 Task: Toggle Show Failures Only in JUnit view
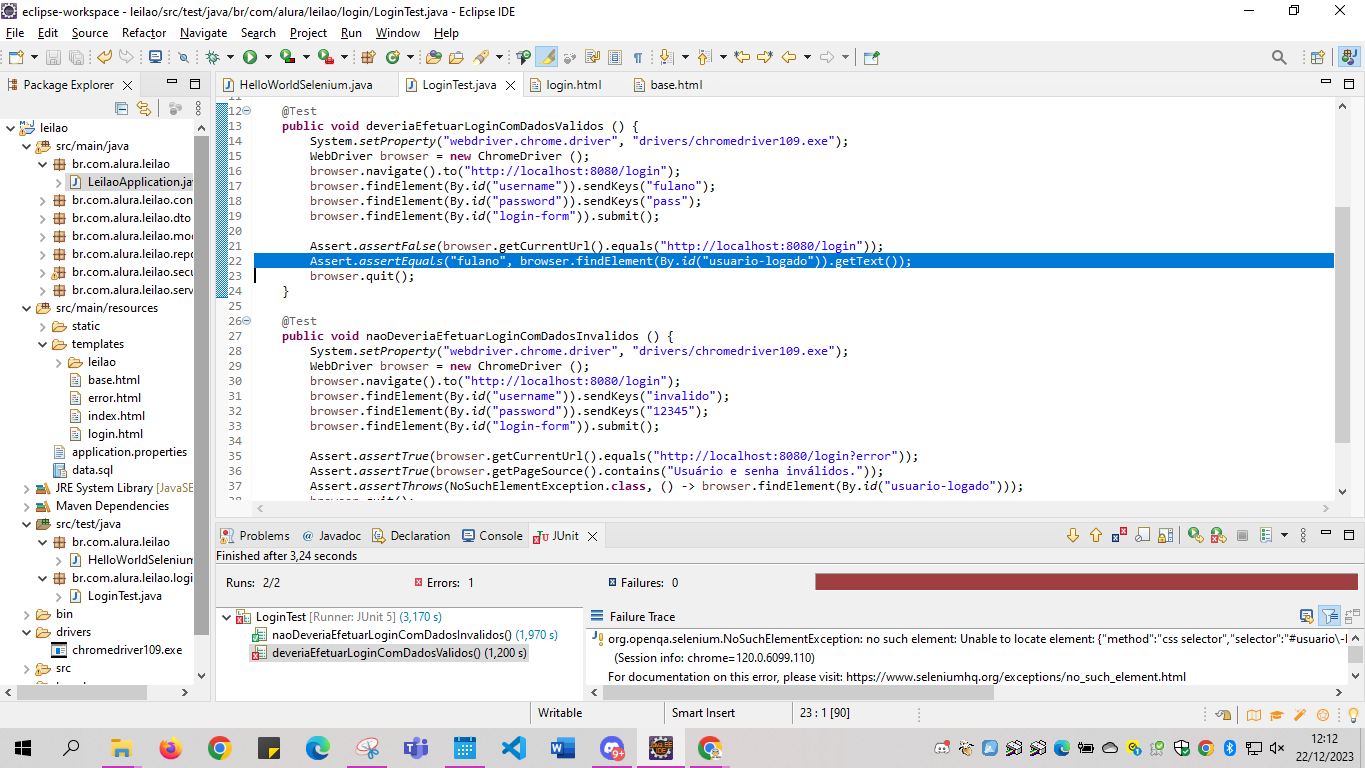coord(1120,536)
